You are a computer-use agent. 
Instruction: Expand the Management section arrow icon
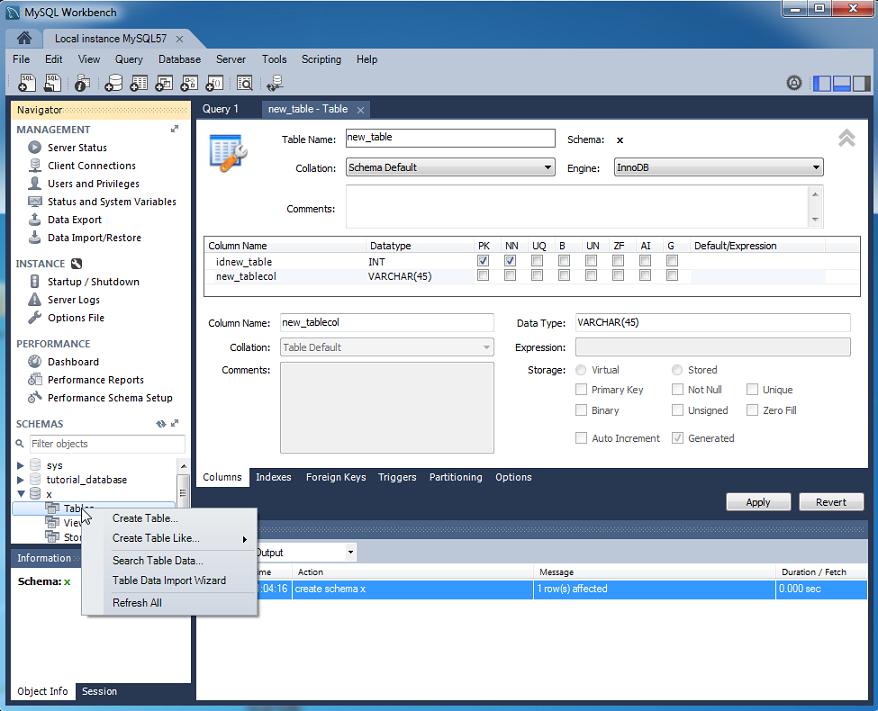[x=175, y=129]
